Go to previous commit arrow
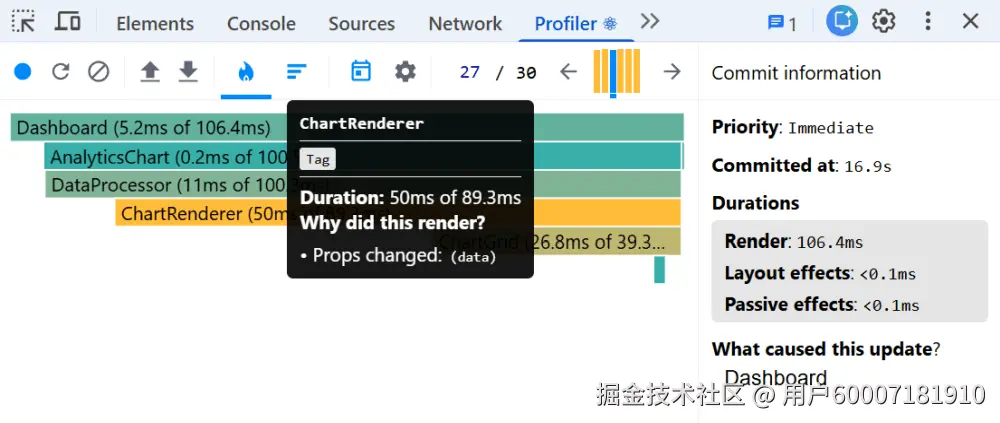The image size is (1000, 423). [568, 72]
